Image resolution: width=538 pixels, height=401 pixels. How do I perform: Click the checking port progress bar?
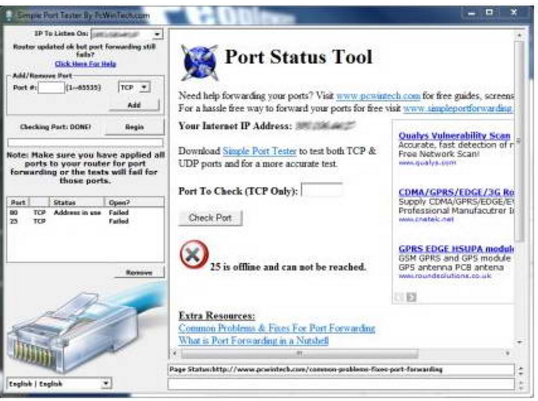click(85, 142)
